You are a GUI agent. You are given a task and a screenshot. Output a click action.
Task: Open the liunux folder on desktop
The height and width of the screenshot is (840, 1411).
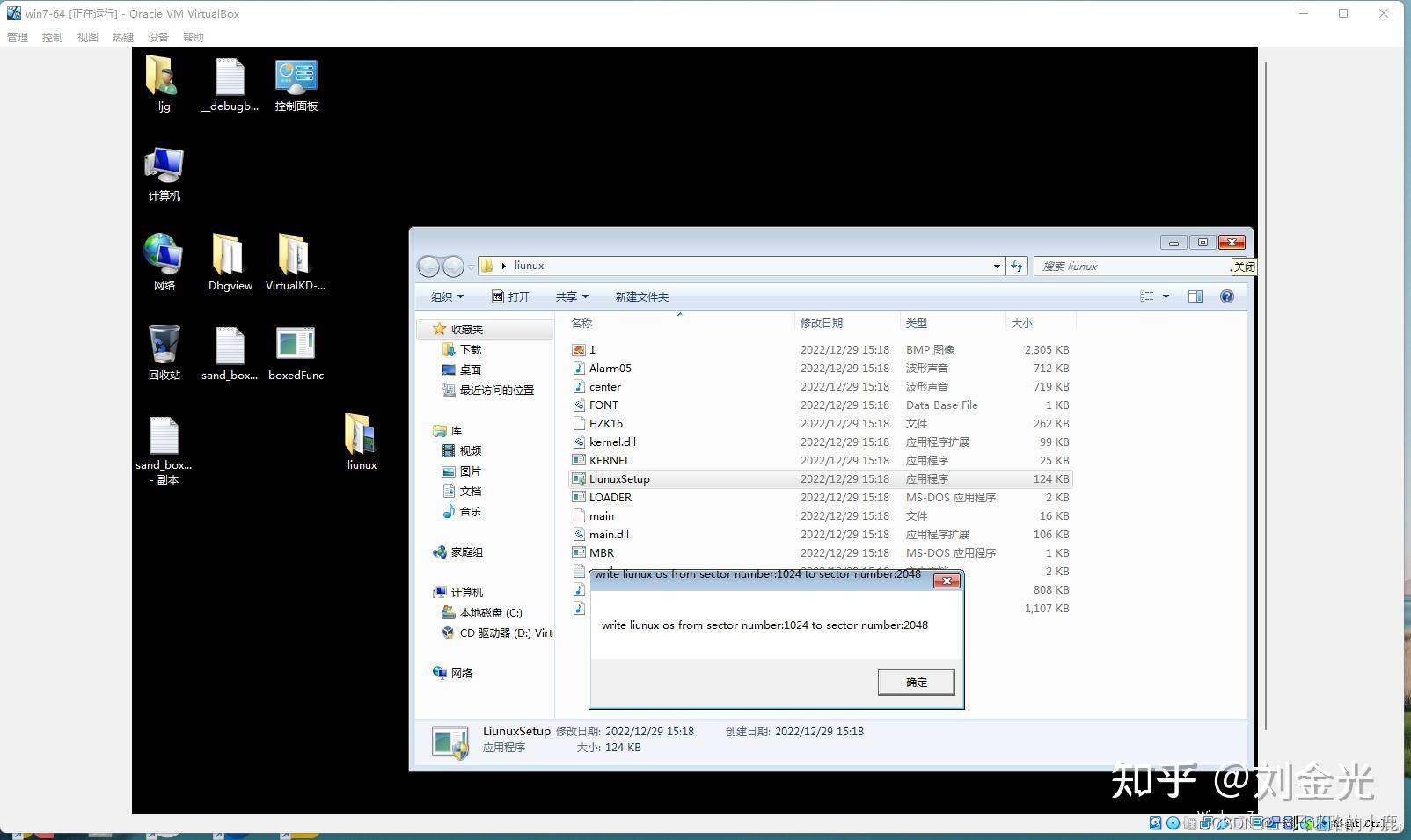coord(362,442)
